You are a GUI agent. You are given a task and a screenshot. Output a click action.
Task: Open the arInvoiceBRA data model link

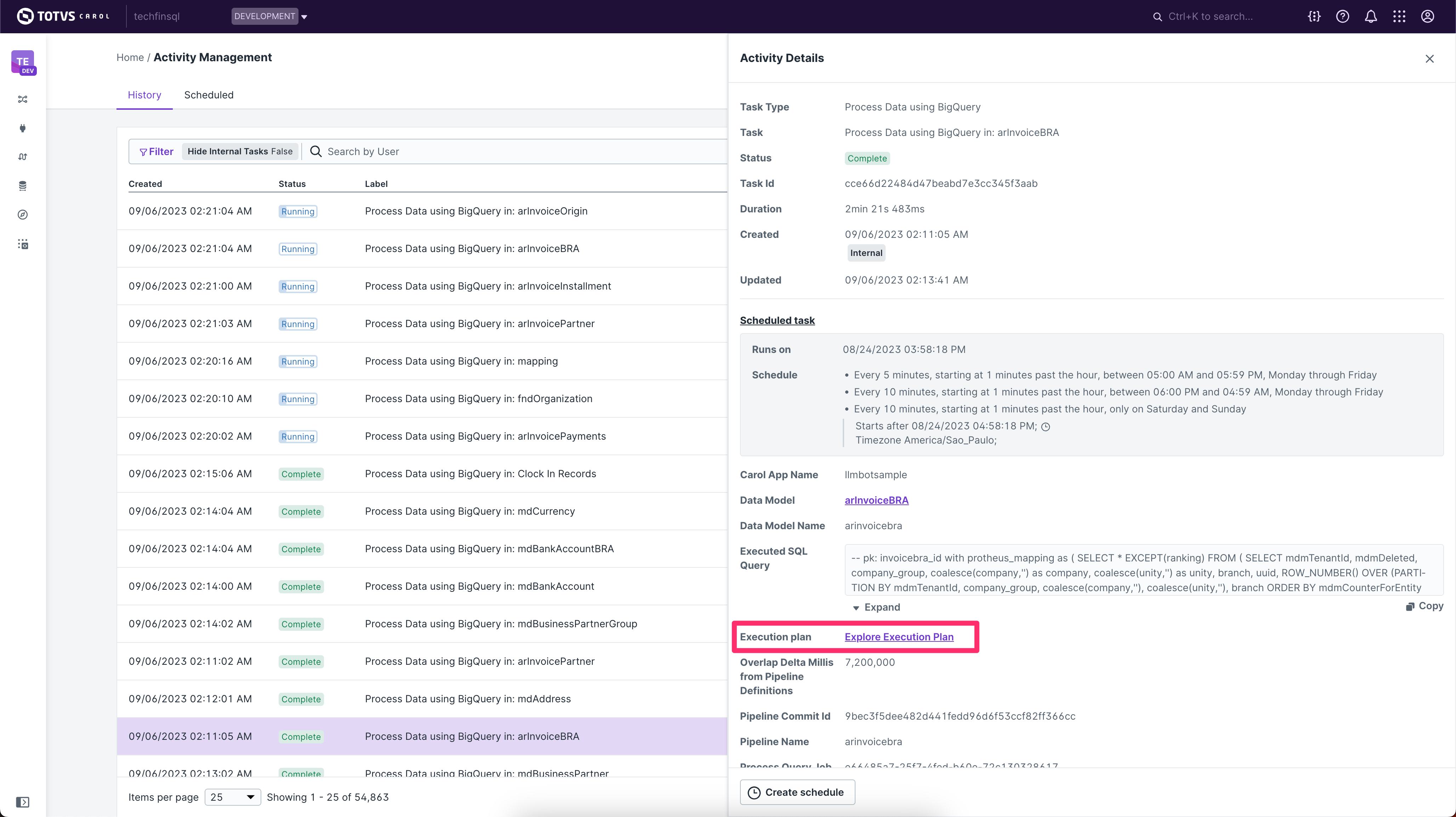click(x=876, y=500)
